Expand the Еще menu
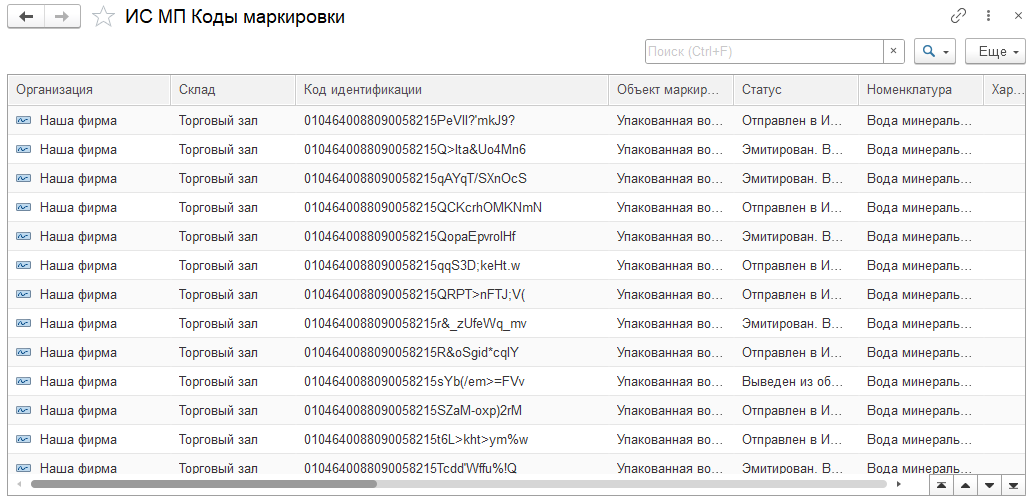1032x501 pixels. point(999,51)
